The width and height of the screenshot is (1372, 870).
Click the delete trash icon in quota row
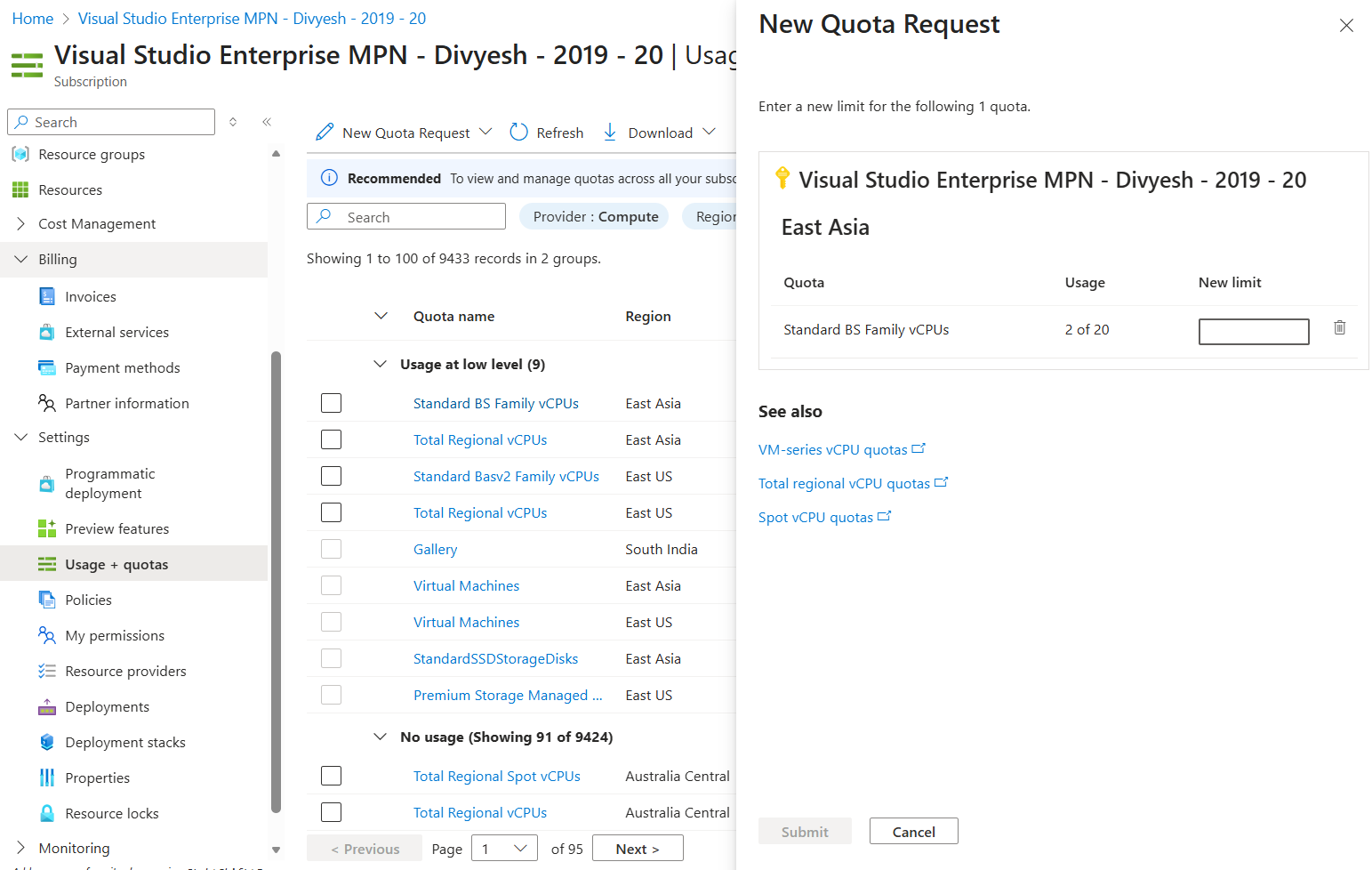click(x=1339, y=328)
